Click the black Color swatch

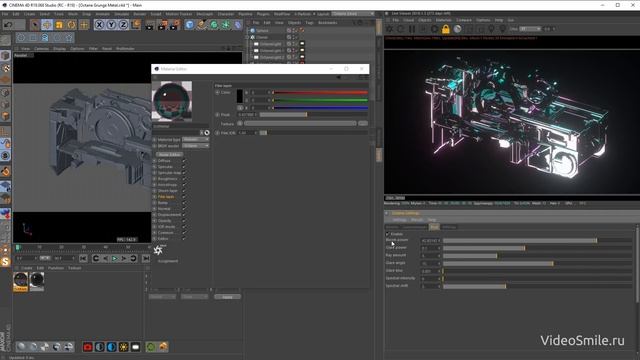(240, 96)
